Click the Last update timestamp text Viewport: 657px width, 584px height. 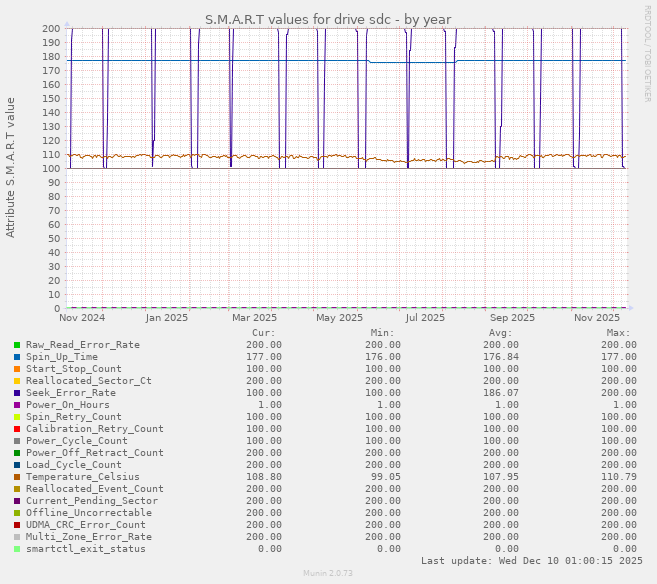click(532, 561)
